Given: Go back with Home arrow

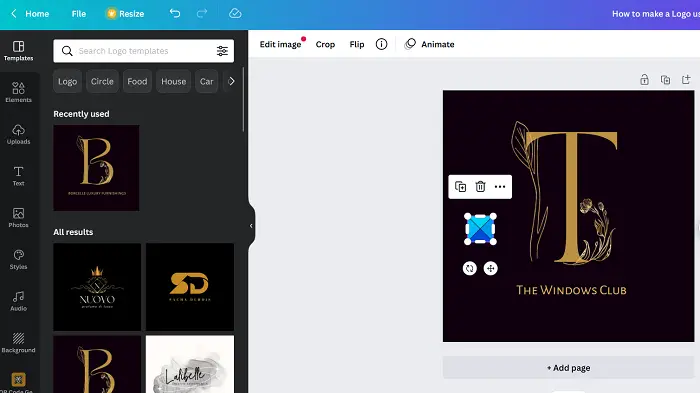Looking at the screenshot, I should coord(14,13).
